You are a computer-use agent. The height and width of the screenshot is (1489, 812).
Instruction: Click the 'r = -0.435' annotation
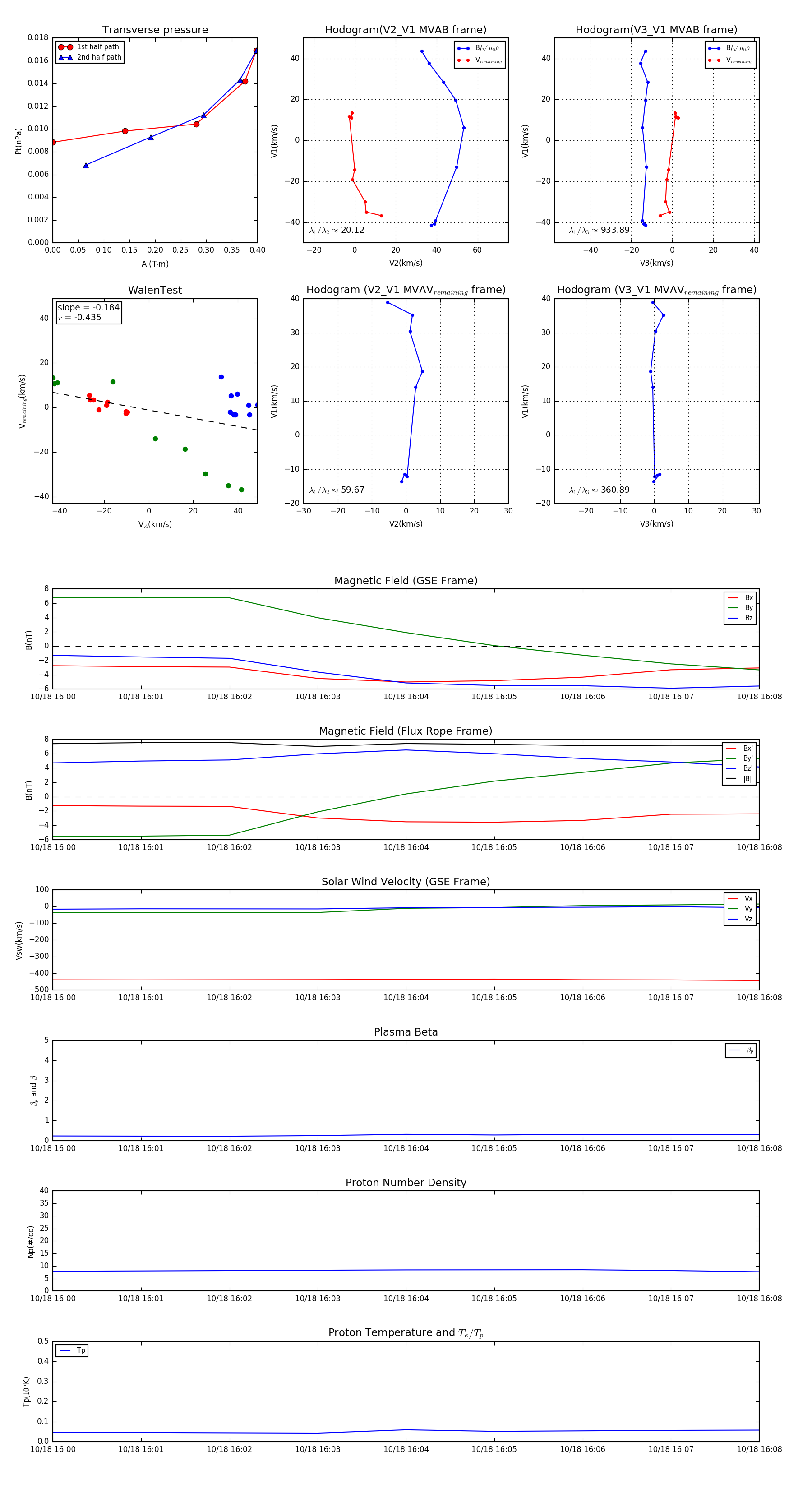(x=80, y=317)
